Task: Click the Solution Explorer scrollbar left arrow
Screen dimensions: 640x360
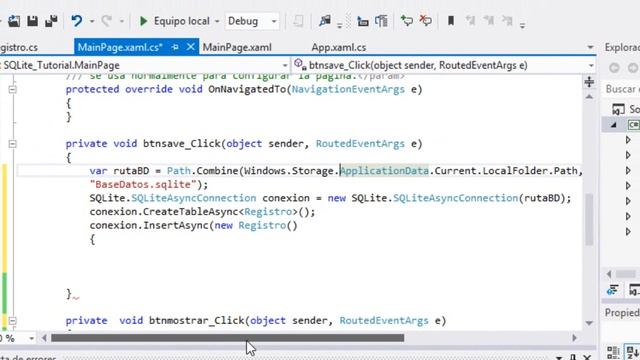Action: coord(609,274)
